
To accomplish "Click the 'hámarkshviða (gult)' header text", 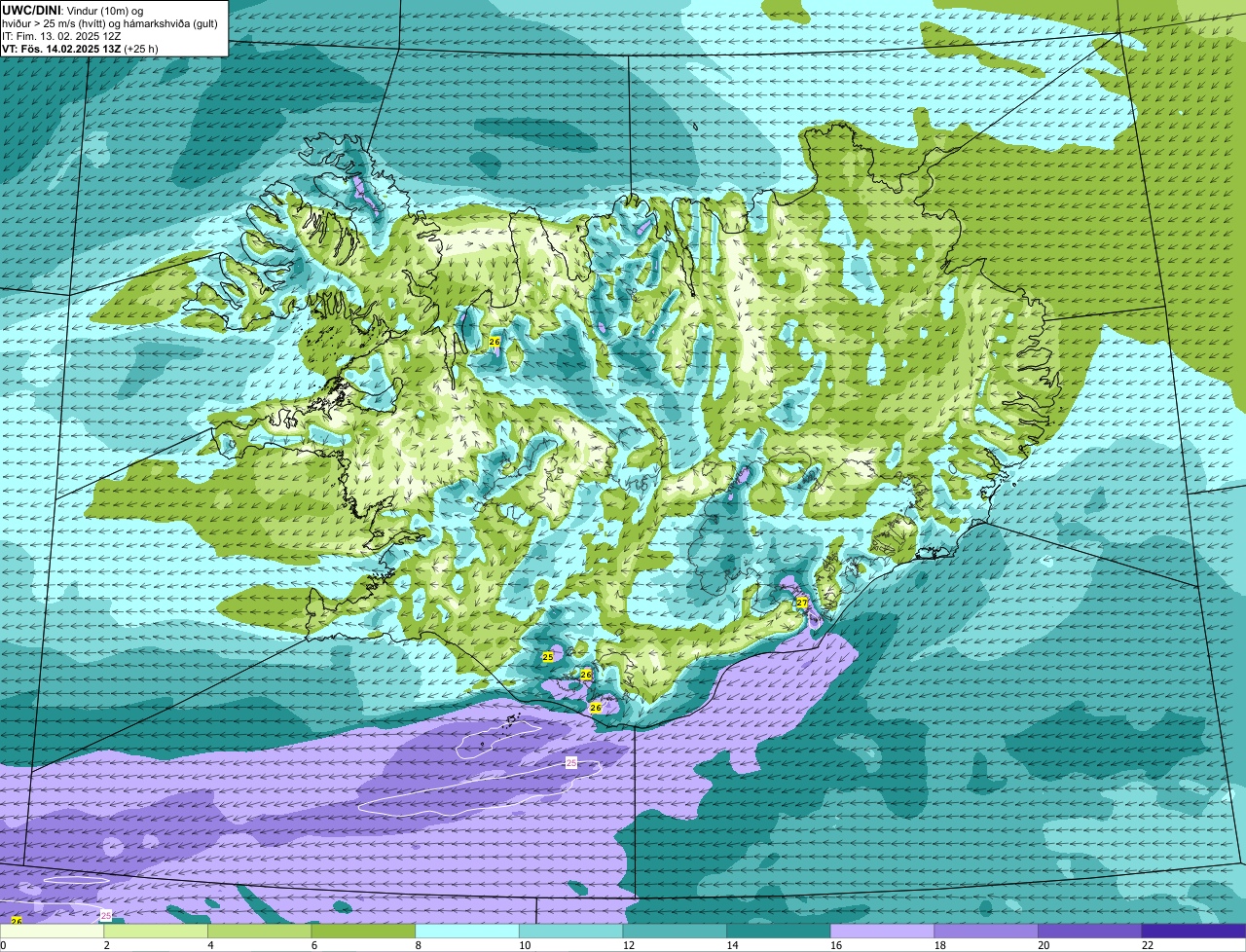I will pos(170,22).
